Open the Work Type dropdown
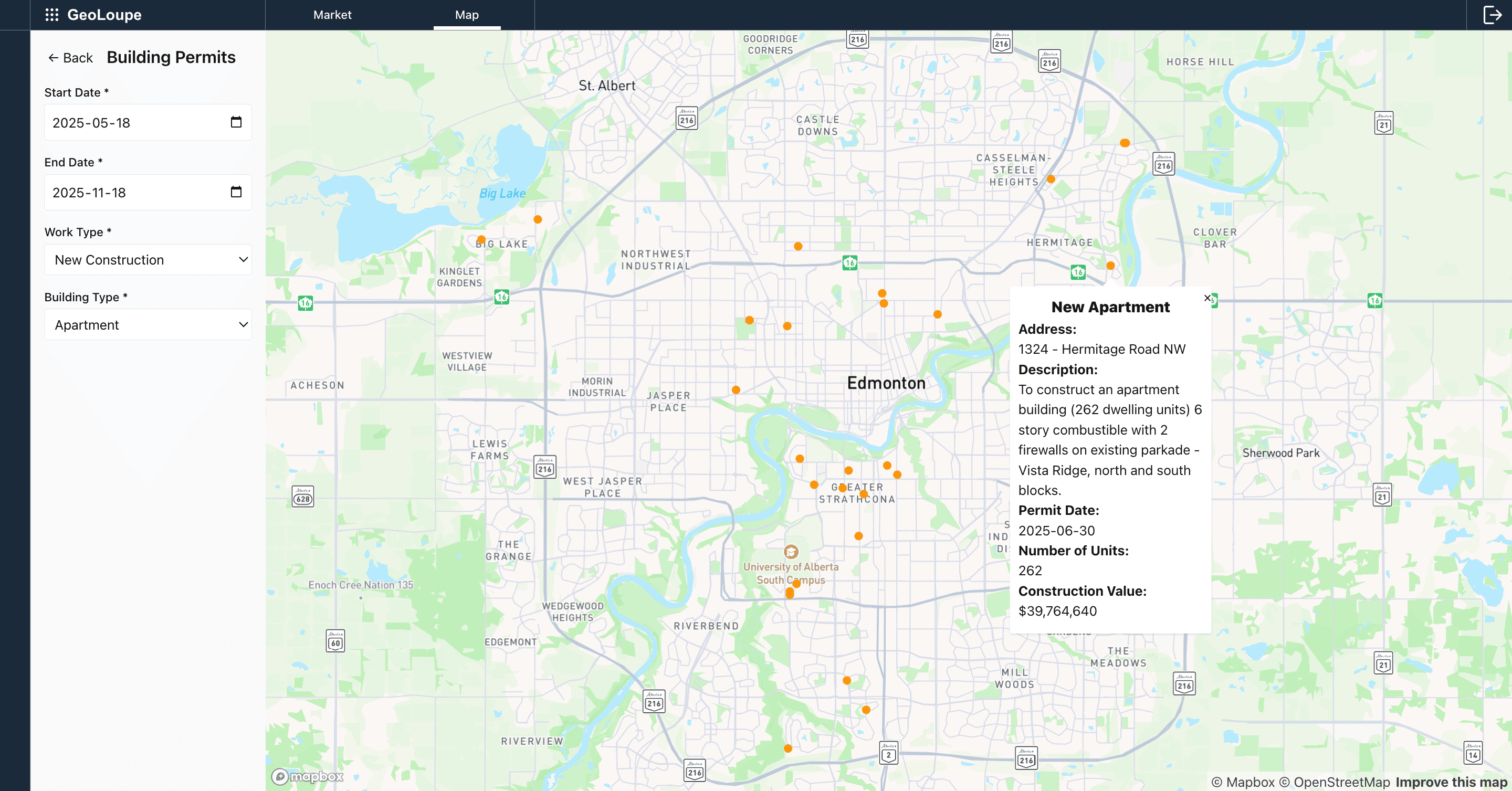 (x=148, y=259)
